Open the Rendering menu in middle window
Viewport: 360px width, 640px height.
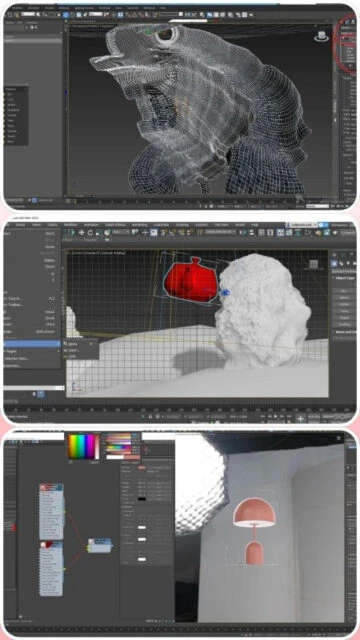(139, 225)
